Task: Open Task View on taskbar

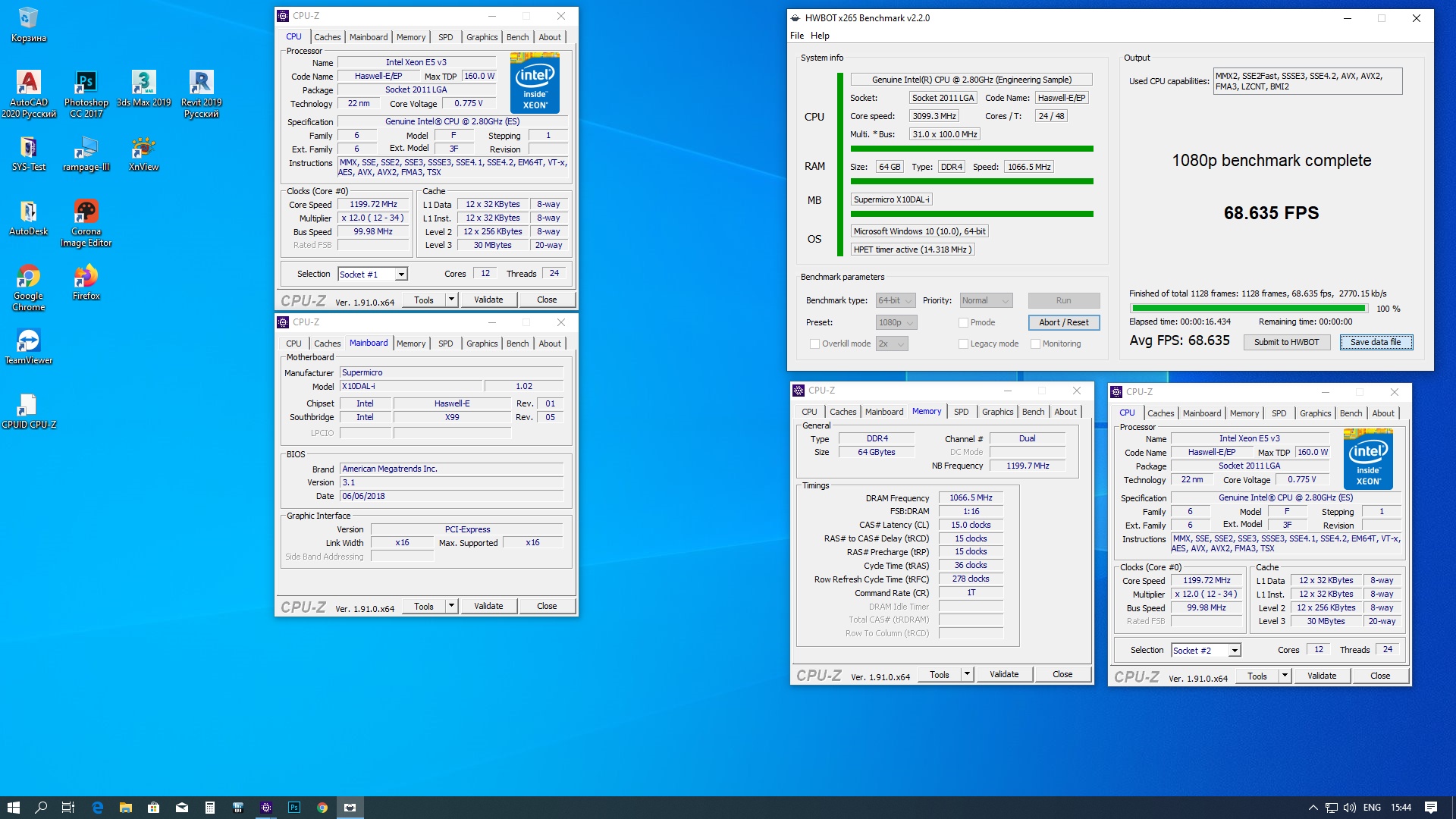Action: click(68, 808)
